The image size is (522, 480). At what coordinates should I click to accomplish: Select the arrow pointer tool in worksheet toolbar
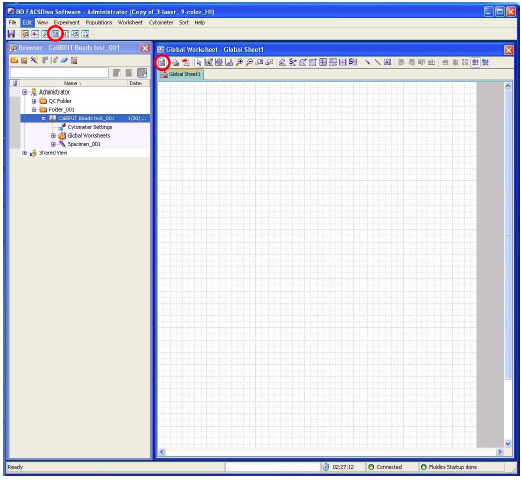[x=199, y=62]
